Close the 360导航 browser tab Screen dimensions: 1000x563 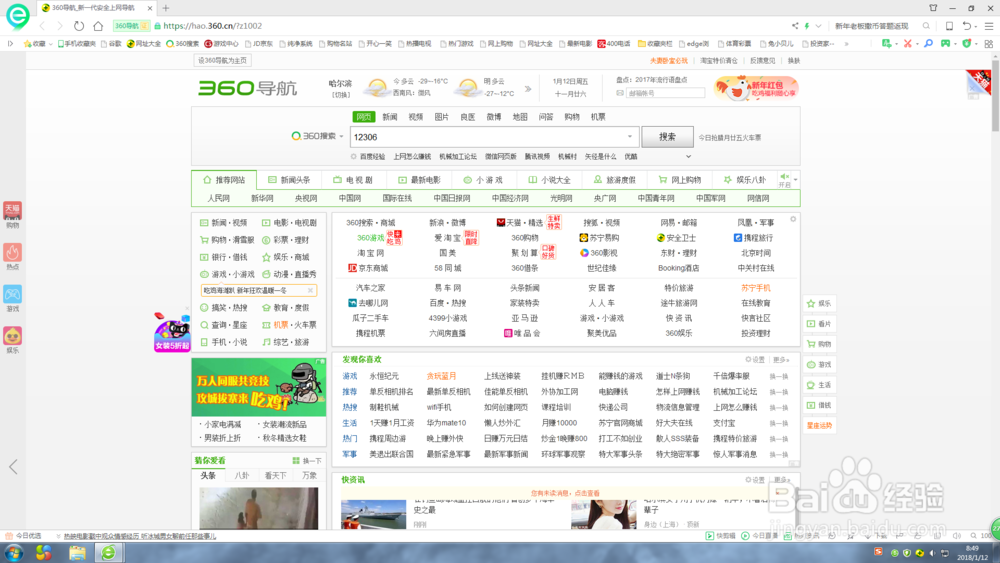(150, 8)
